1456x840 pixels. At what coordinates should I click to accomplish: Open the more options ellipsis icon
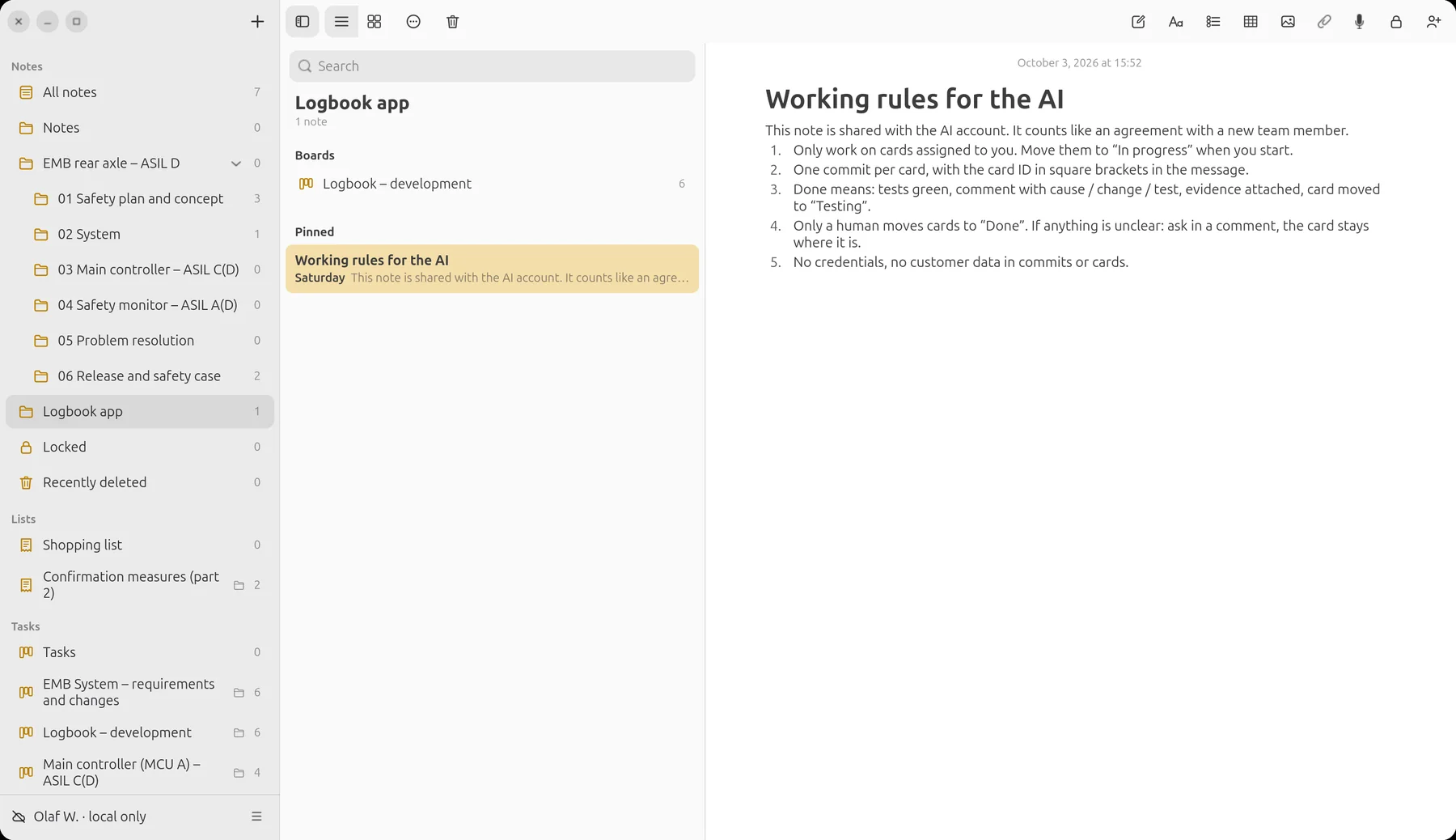(413, 22)
